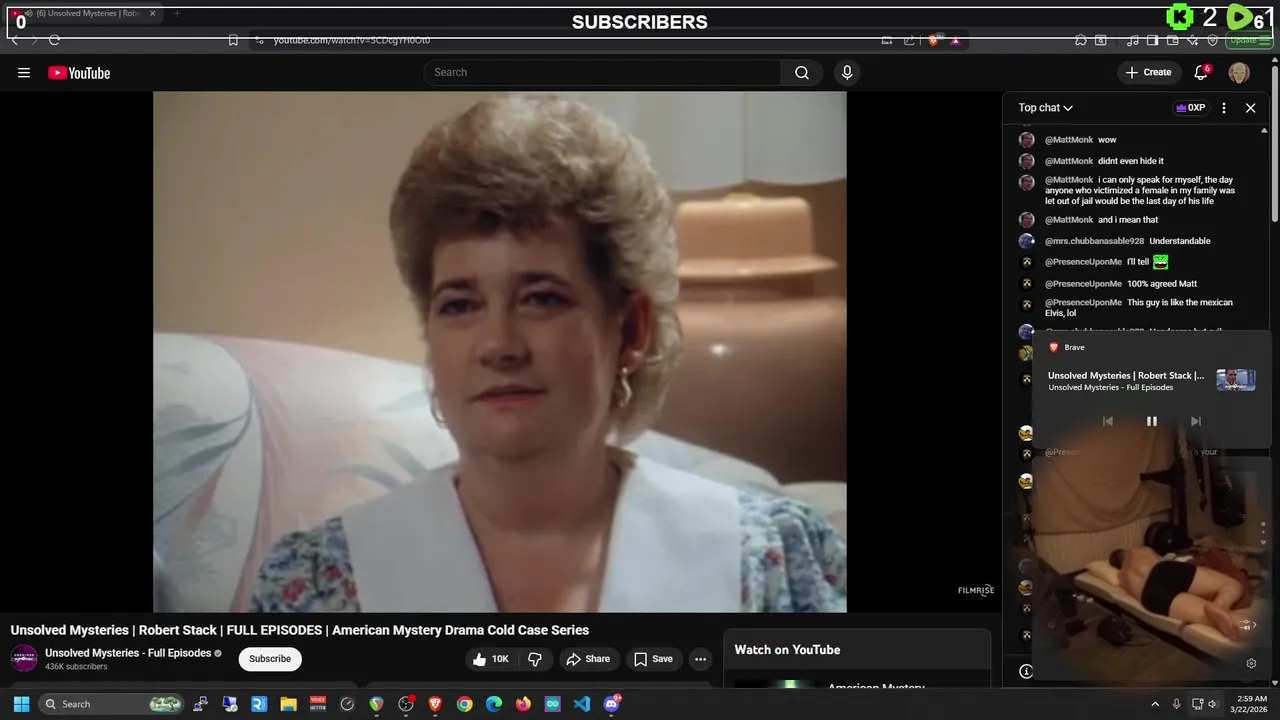
Task: Open Brave Shields lion icon
Action: click(934, 40)
